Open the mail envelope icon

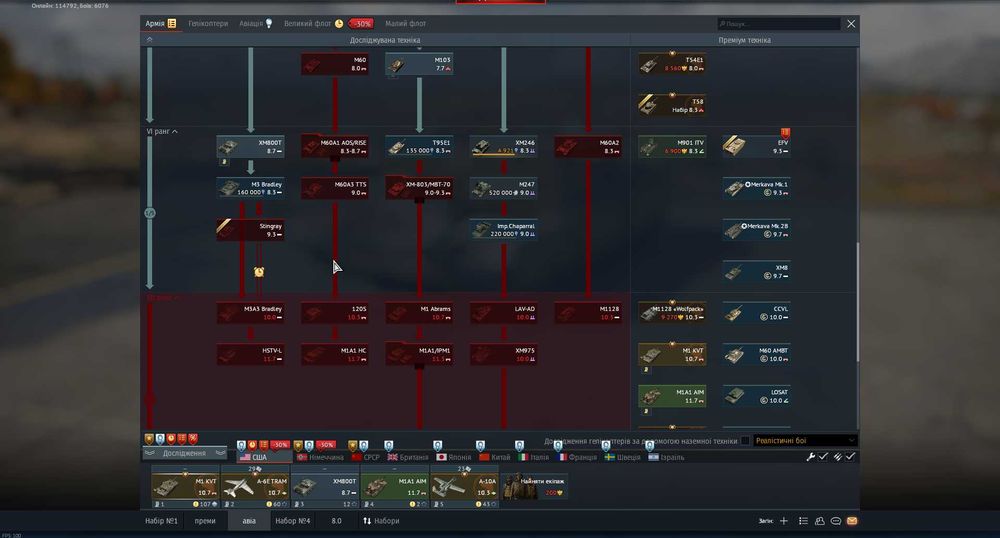(851, 521)
